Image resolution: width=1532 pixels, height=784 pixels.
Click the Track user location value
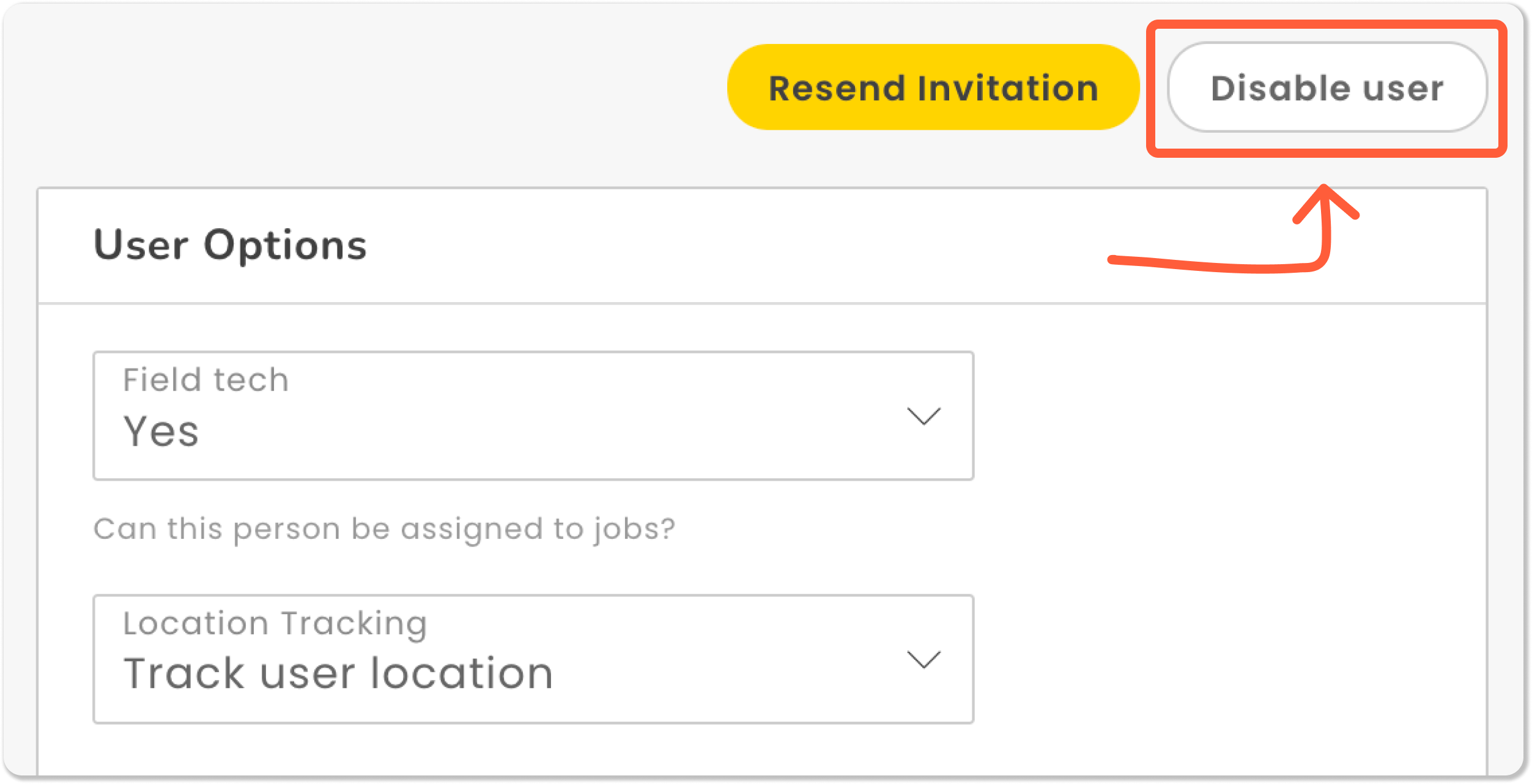pos(338,673)
